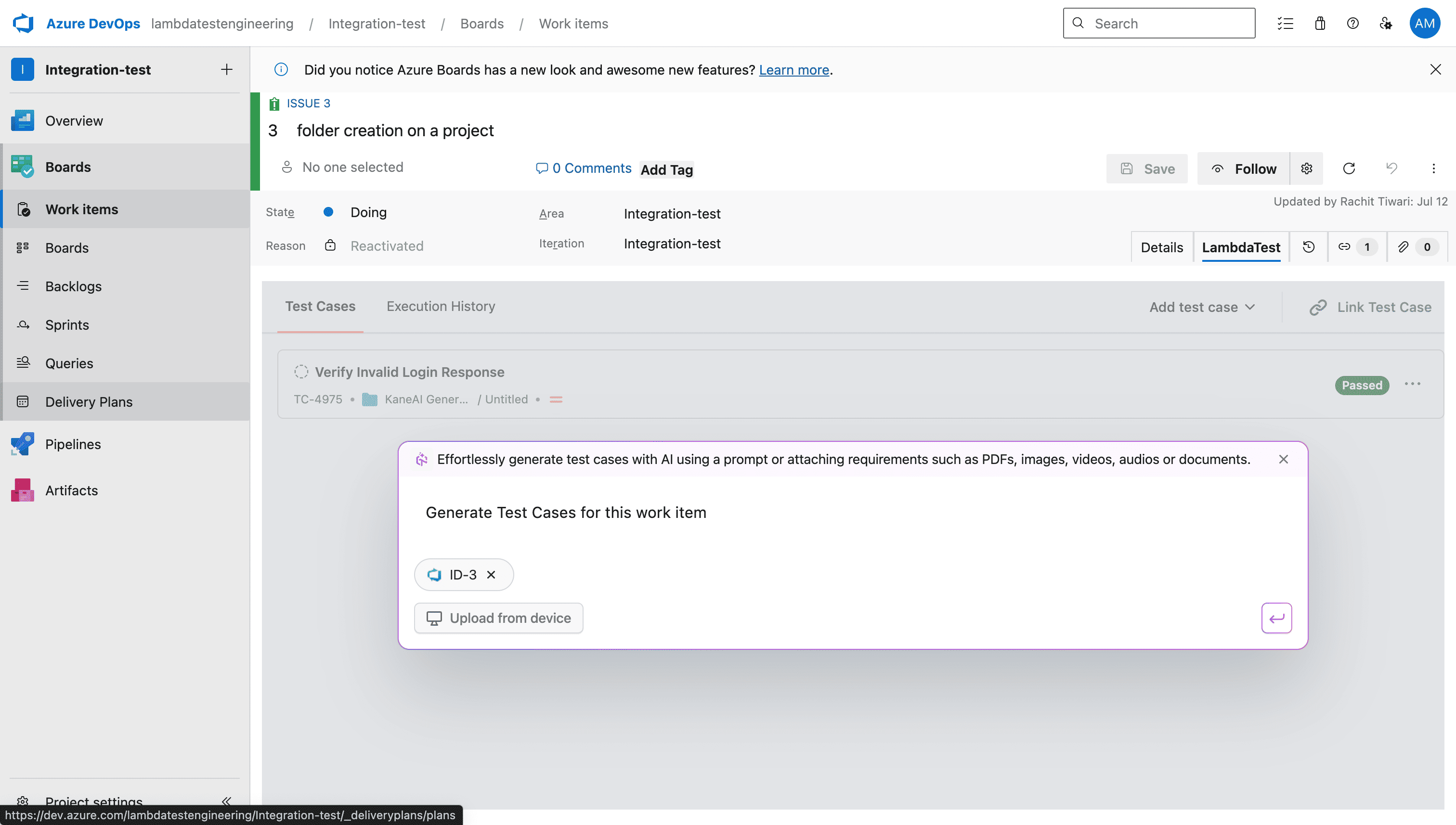1456x825 pixels.
Task: Open the Marketplace shopping bag icon
Action: 1320,23
